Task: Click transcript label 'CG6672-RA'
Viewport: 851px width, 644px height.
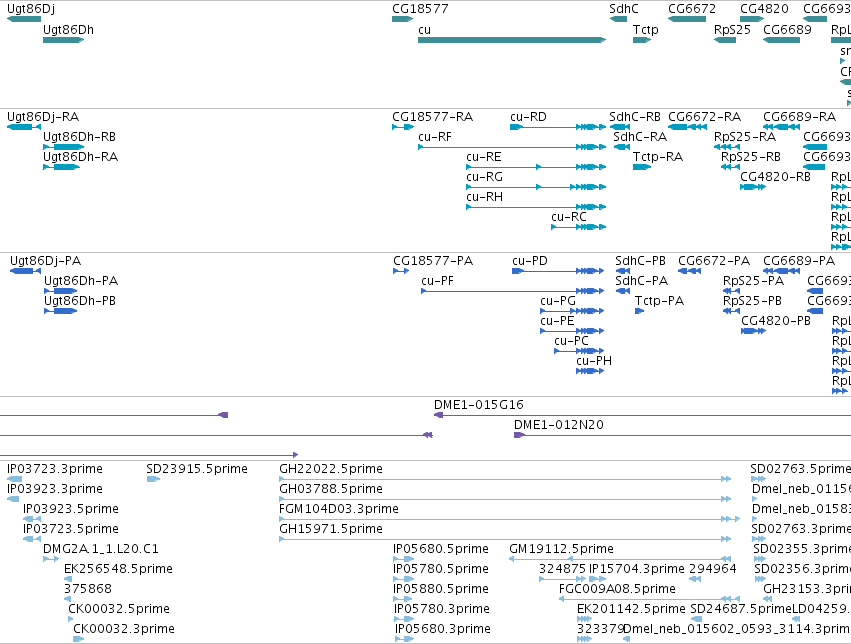Action: coord(704,117)
